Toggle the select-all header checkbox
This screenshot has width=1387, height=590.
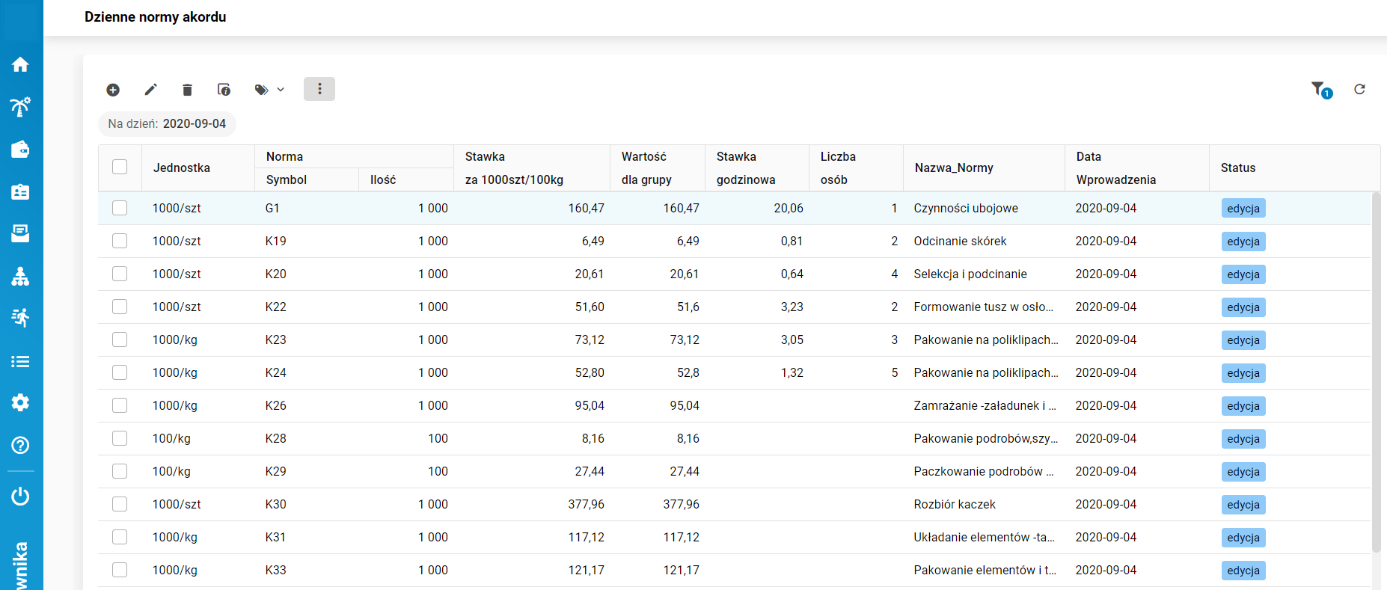click(x=120, y=167)
